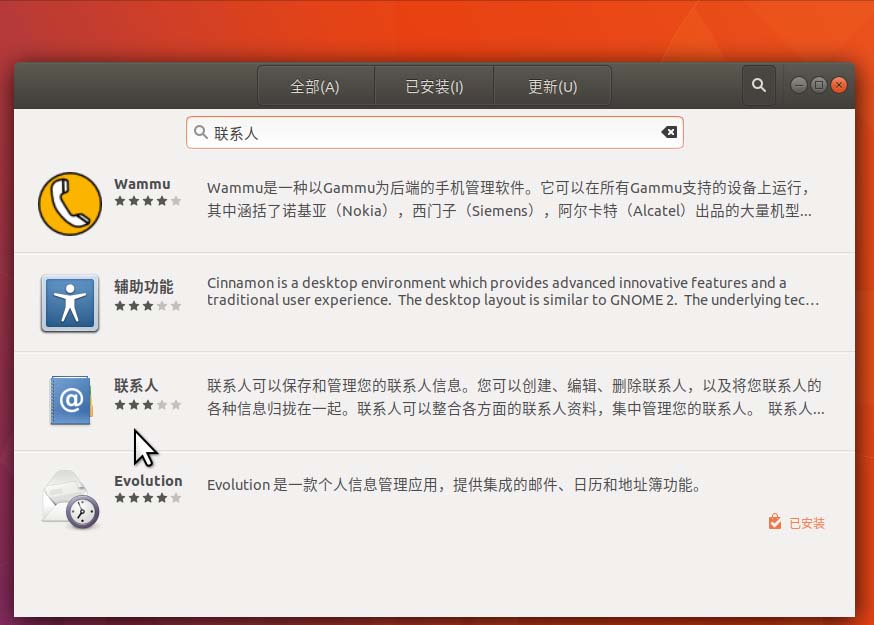Focus the 联系人 search input field
Viewport: 874px width, 625px height.
[x=435, y=133]
